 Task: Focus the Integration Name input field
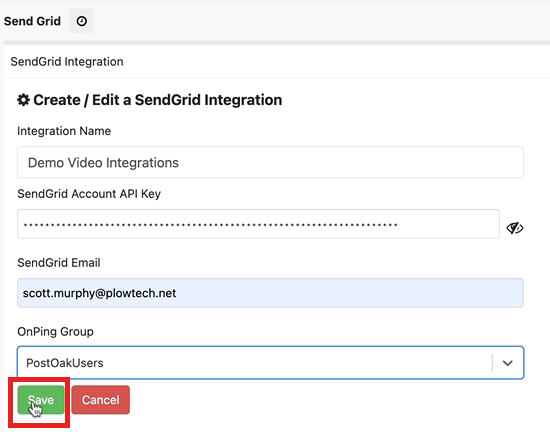click(270, 162)
